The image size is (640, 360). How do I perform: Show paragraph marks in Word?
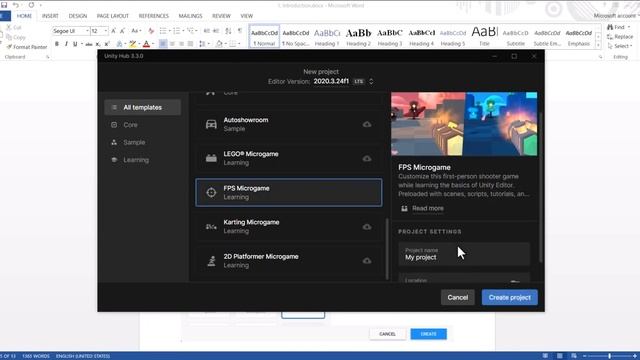pyautogui.click(x=240, y=31)
